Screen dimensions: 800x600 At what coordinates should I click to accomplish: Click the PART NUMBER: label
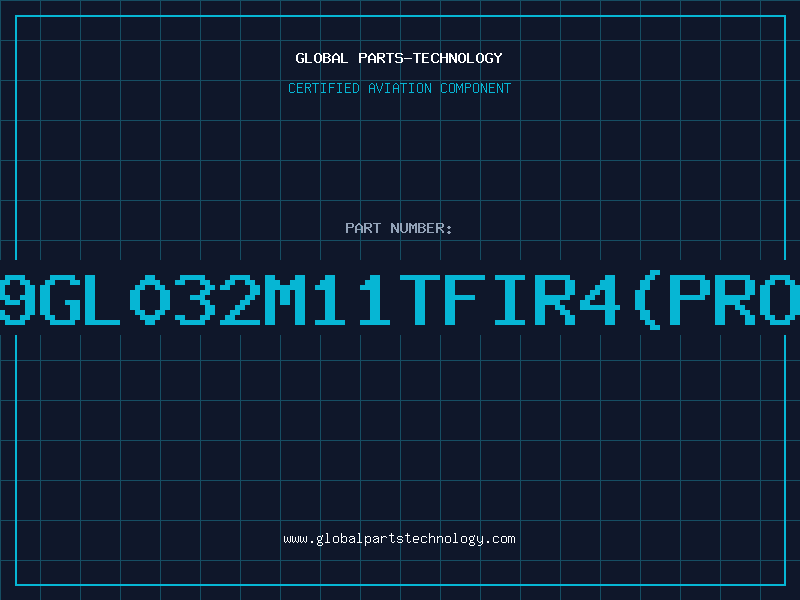[x=398, y=228]
